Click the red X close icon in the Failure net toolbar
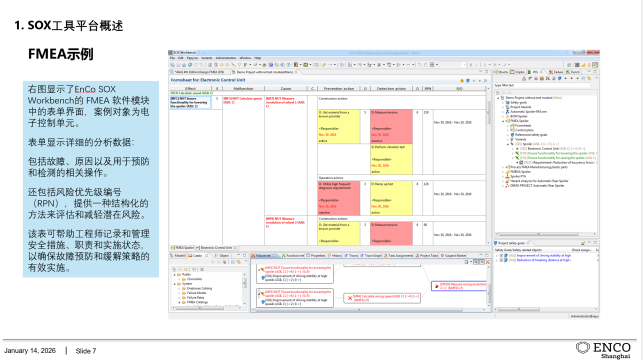 click(487, 262)
